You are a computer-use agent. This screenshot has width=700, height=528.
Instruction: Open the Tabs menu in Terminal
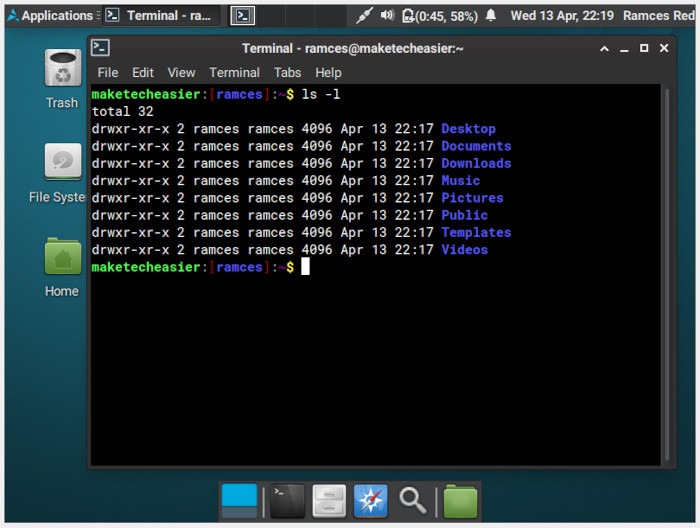coord(288,73)
